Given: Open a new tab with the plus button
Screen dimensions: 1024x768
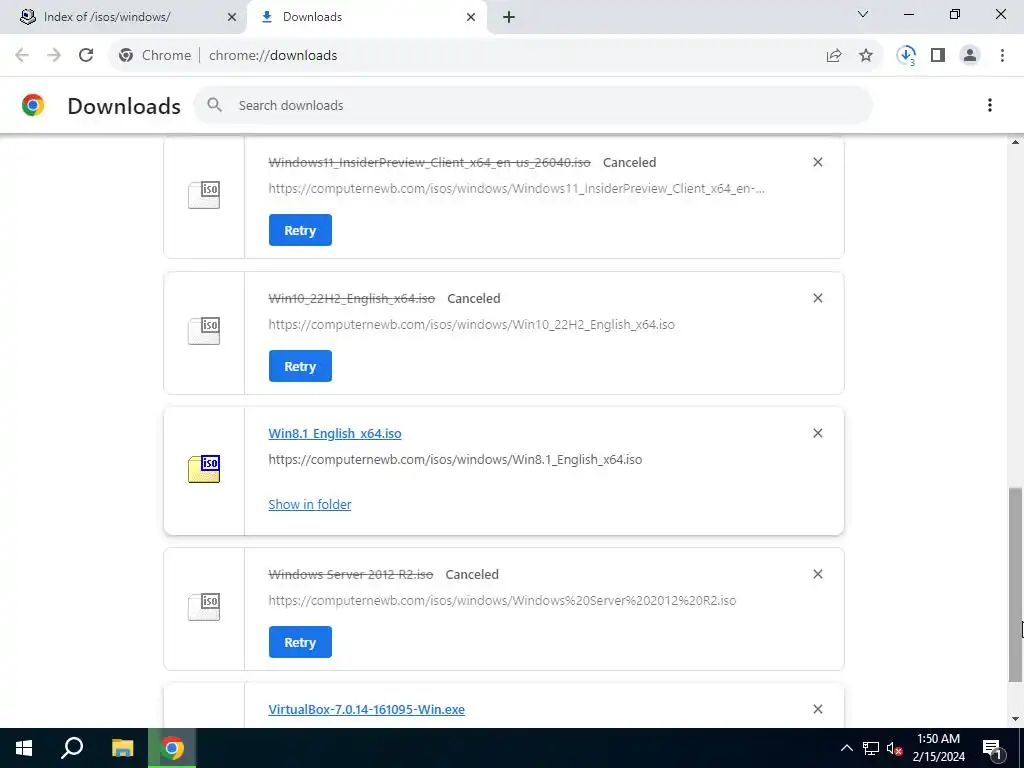Looking at the screenshot, I should coord(509,17).
